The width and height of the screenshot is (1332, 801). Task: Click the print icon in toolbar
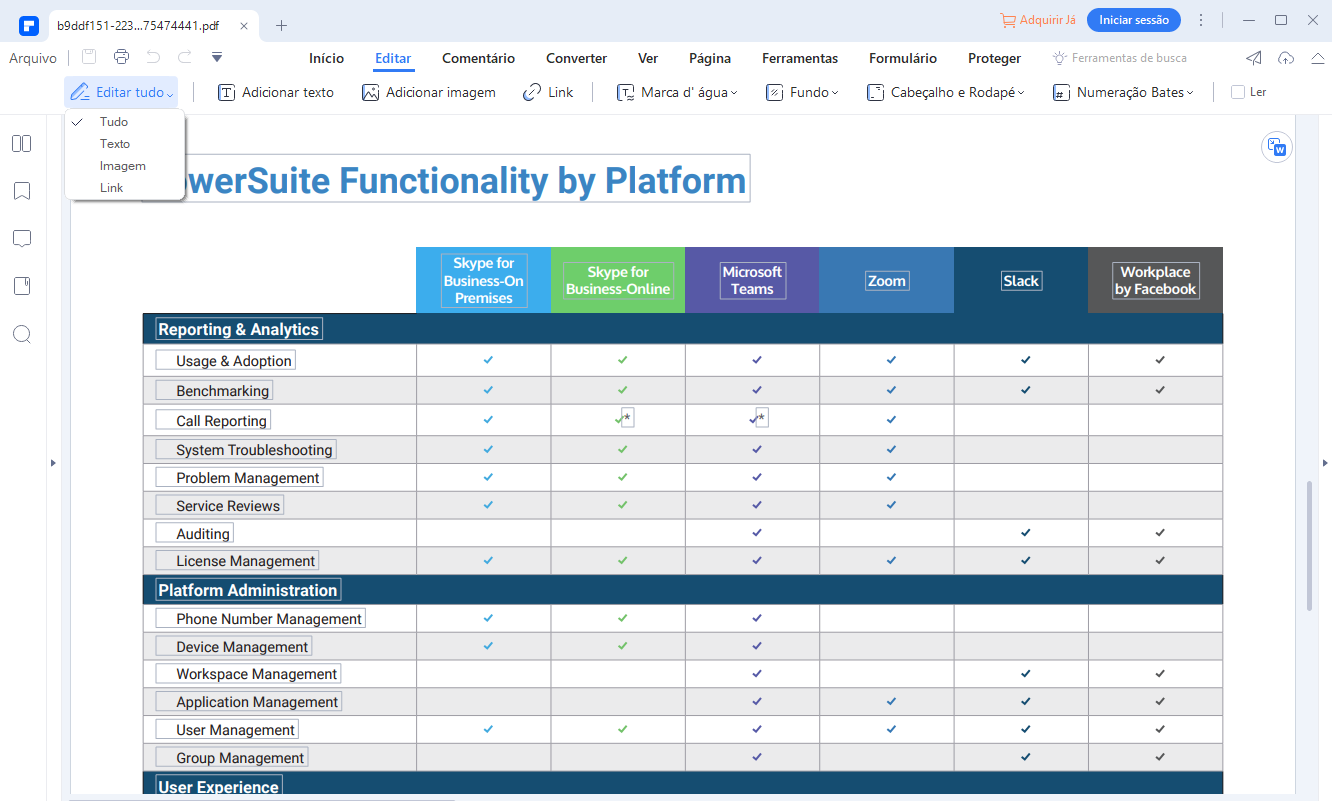(x=121, y=57)
